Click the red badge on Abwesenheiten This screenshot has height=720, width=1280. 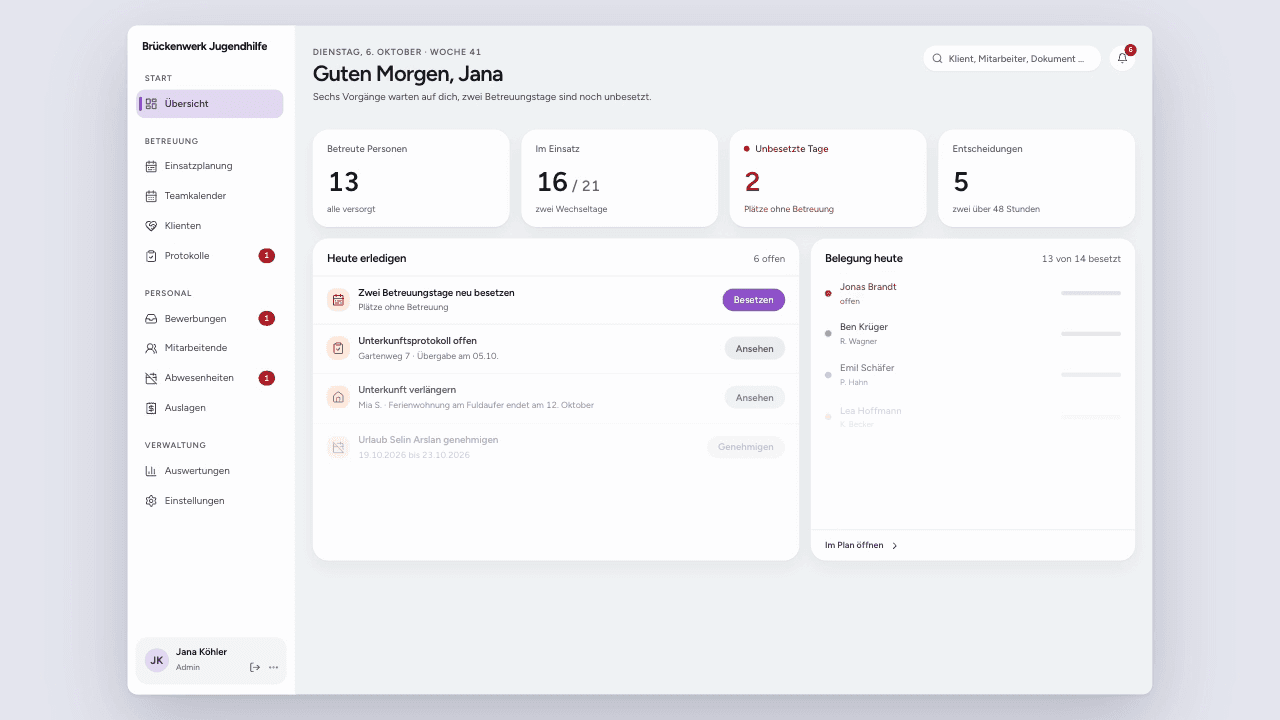coord(267,378)
